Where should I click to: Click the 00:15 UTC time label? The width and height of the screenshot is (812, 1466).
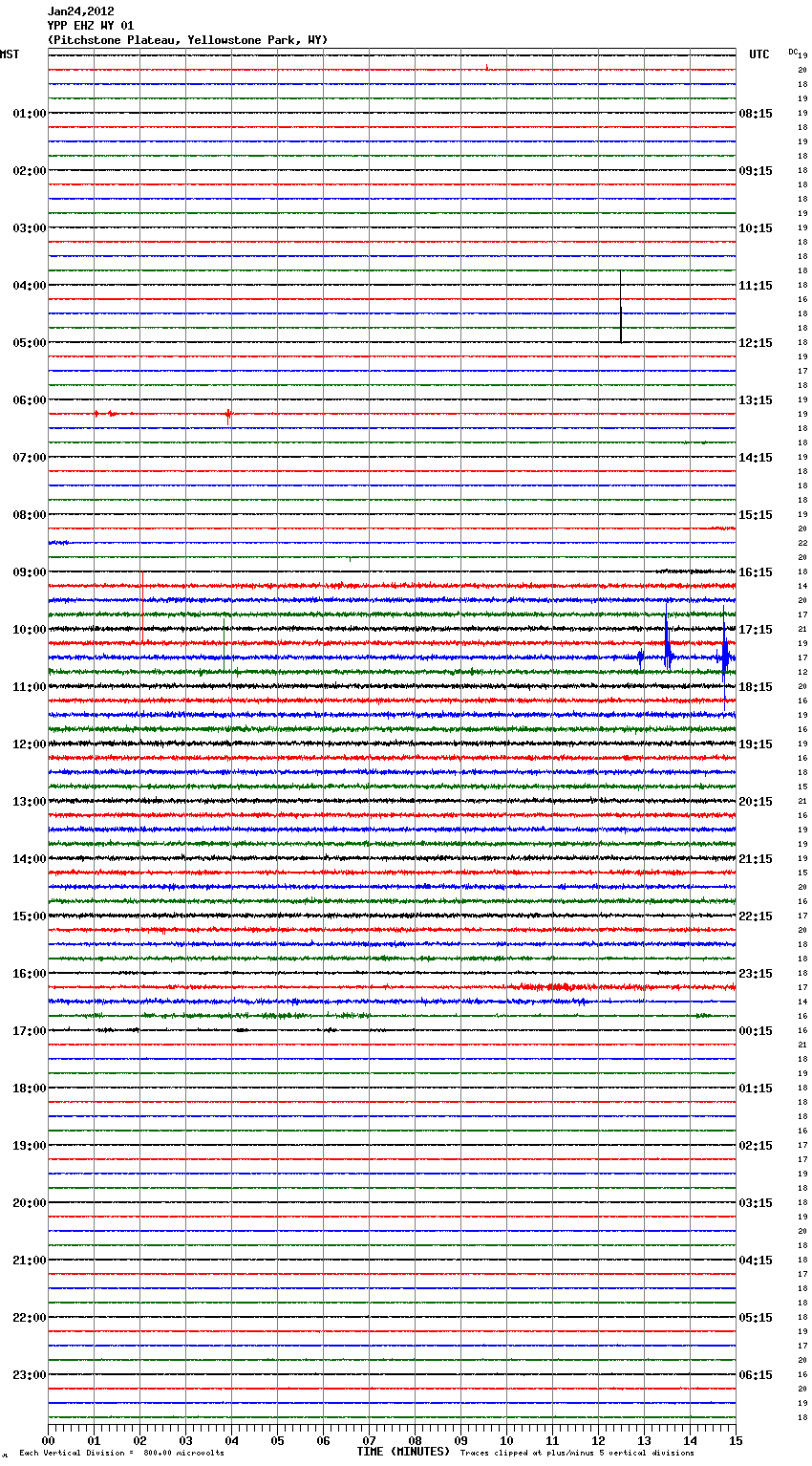pyautogui.click(x=756, y=1031)
